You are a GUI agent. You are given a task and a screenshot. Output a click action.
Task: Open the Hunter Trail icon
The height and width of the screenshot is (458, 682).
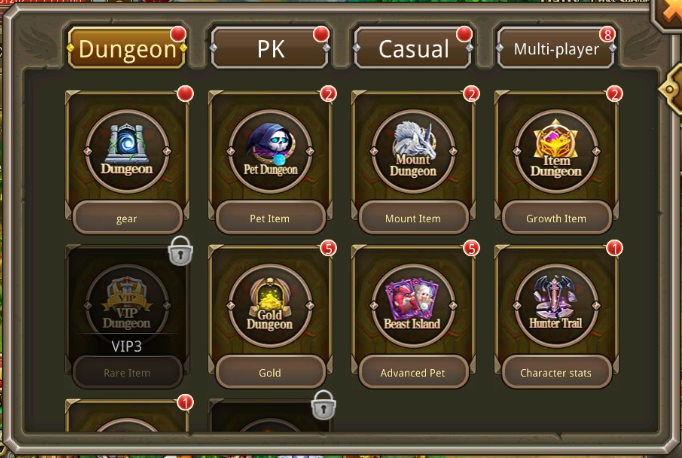click(556, 305)
